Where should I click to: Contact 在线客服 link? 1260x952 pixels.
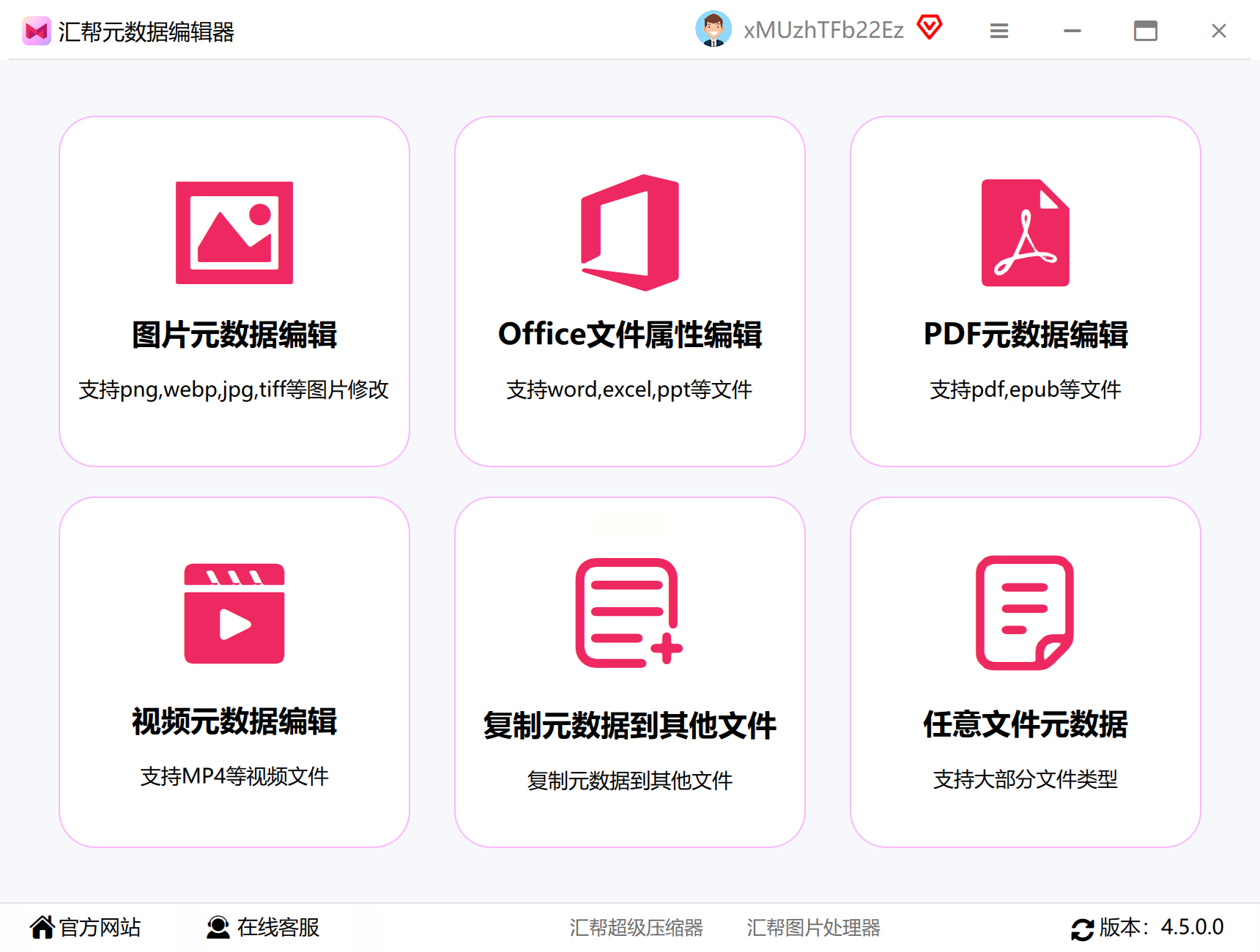coord(278,927)
